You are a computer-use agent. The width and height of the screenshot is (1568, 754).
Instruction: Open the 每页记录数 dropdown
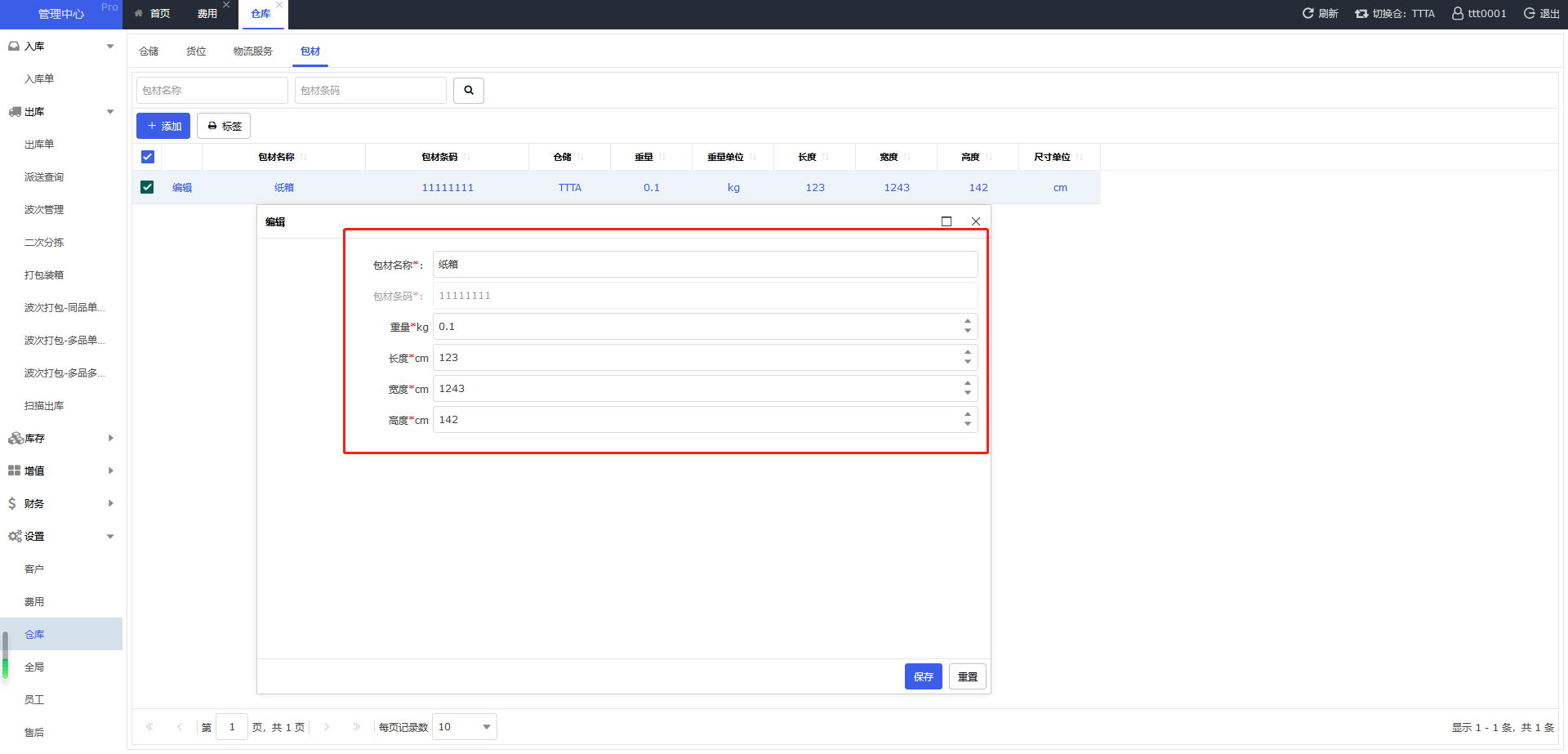coord(464,727)
